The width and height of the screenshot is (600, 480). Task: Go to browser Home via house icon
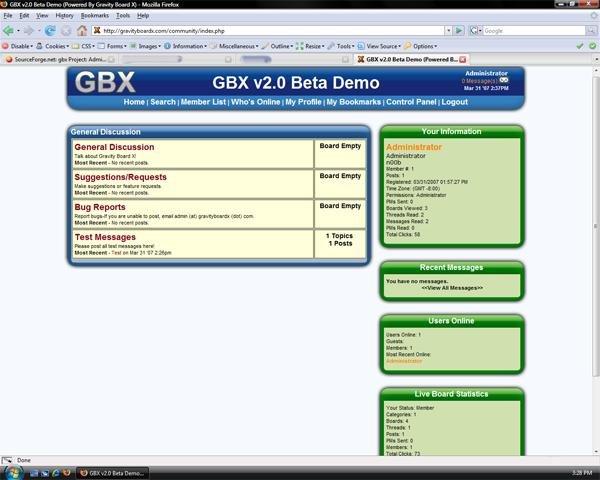82,31
